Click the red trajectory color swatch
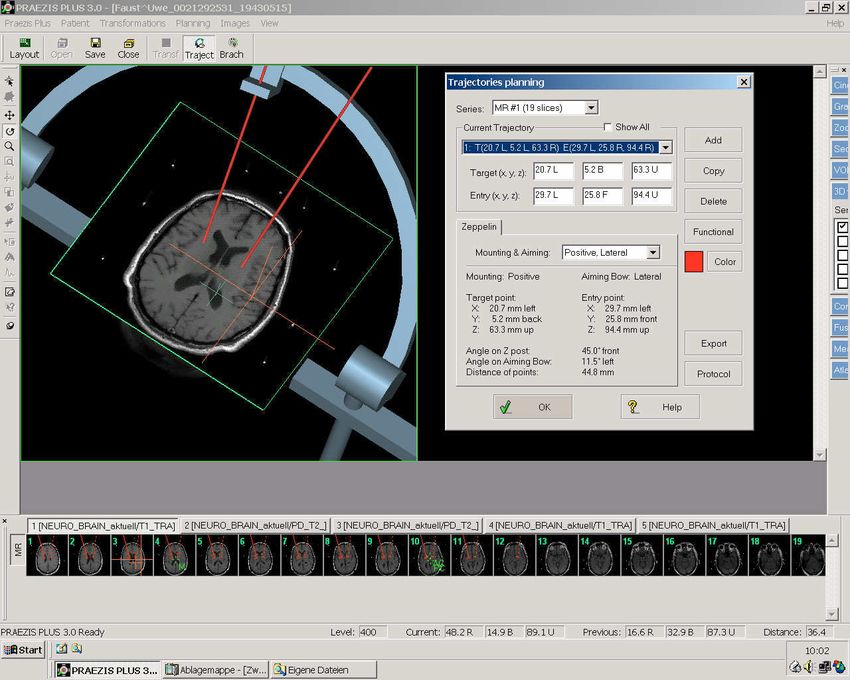Screen dimensions: 850x680 point(694,262)
